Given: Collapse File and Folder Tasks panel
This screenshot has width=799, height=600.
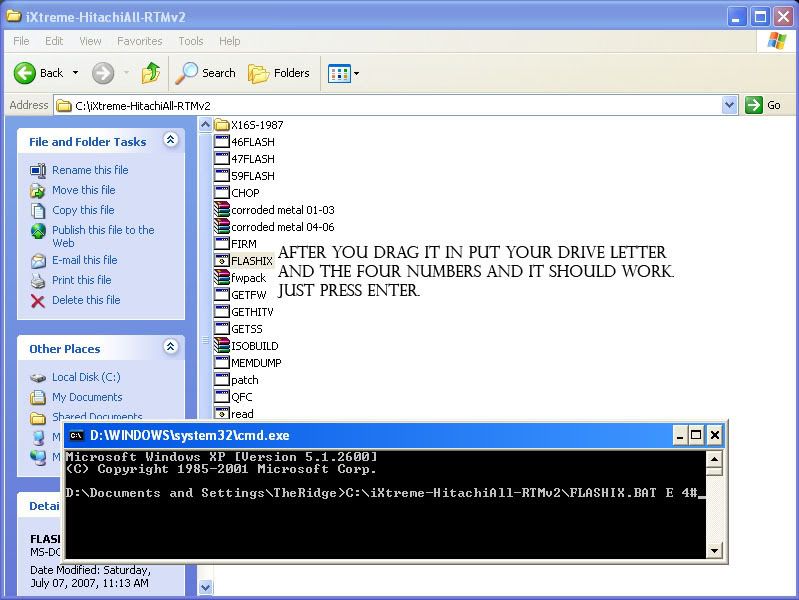Looking at the screenshot, I should 171,140.
